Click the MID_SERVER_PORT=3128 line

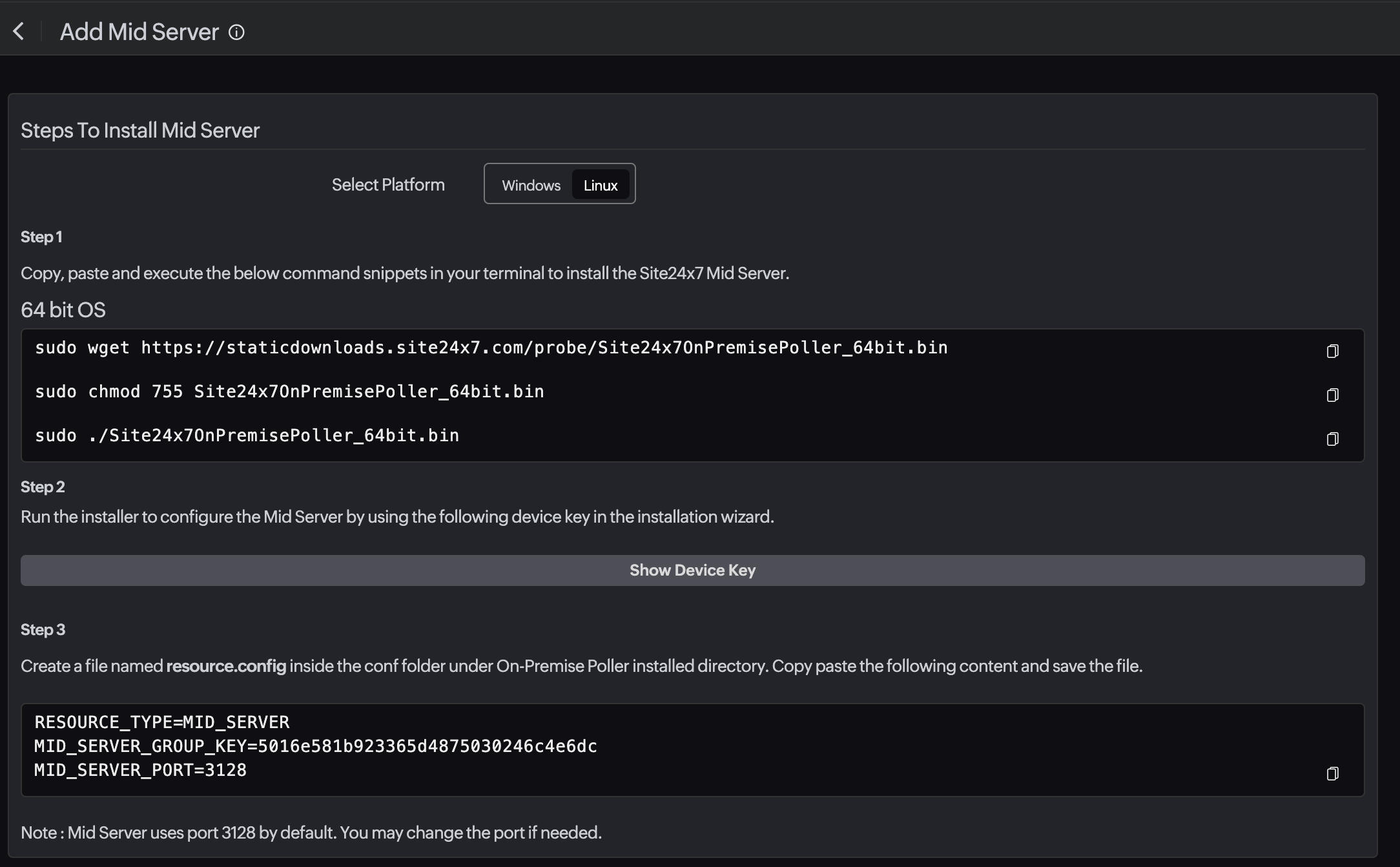pos(140,770)
